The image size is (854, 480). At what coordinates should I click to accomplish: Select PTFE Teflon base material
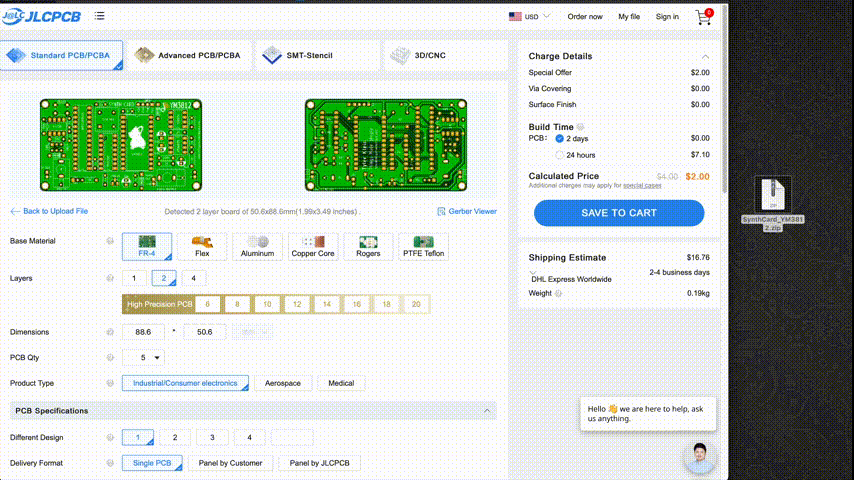(x=423, y=246)
